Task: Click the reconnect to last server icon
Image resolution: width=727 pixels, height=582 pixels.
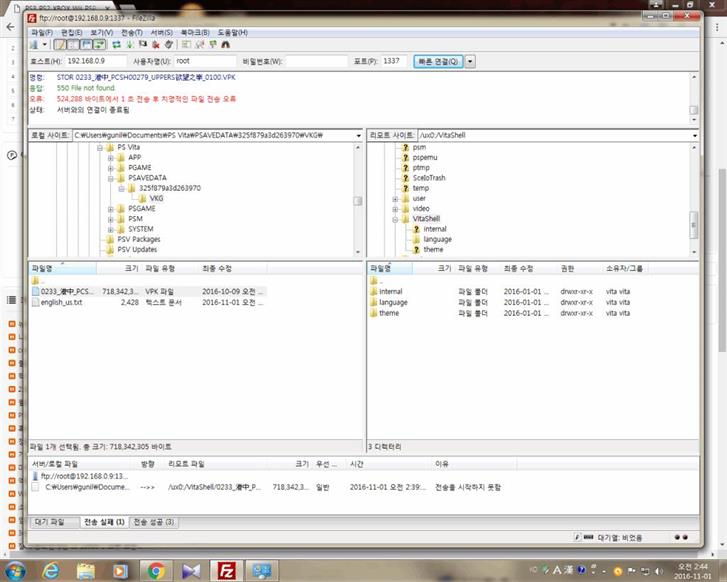Action: [x=169, y=45]
